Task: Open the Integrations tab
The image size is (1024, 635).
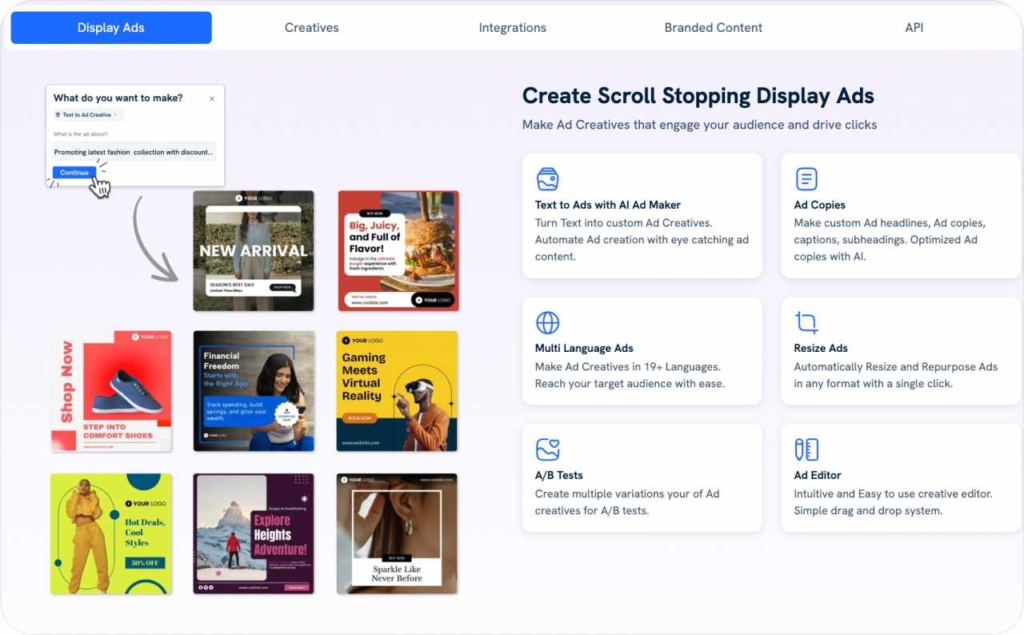Action: pyautogui.click(x=512, y=27)
